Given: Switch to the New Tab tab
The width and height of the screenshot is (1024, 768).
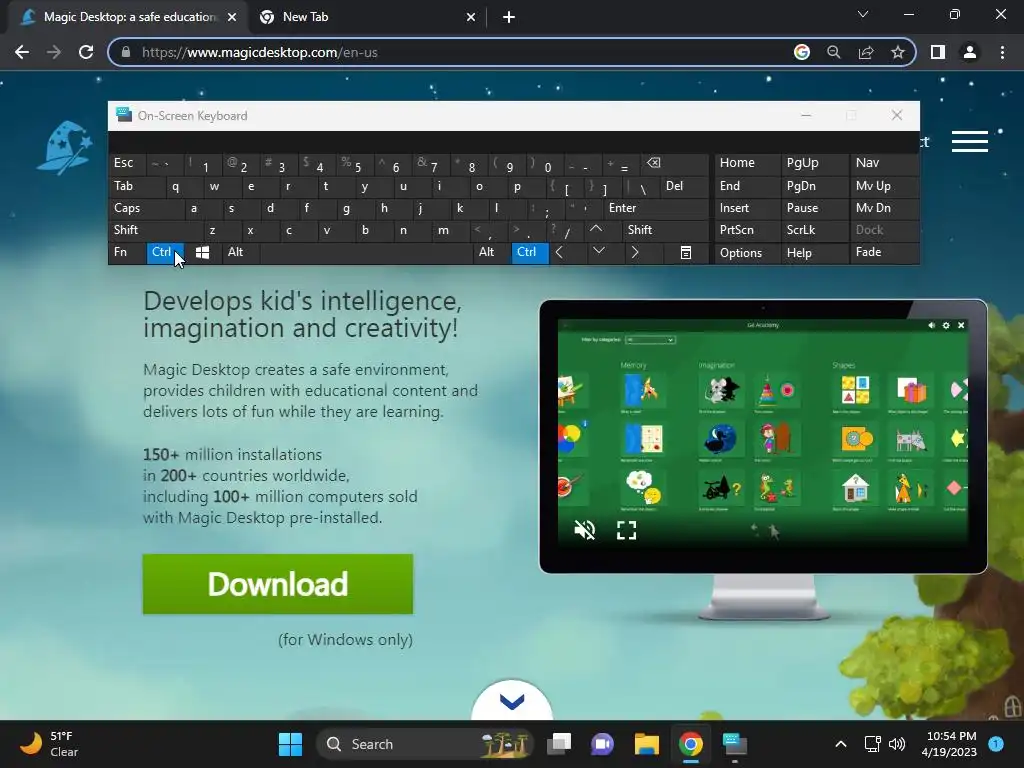Looking at the screenshot, I should click(367, 17).
